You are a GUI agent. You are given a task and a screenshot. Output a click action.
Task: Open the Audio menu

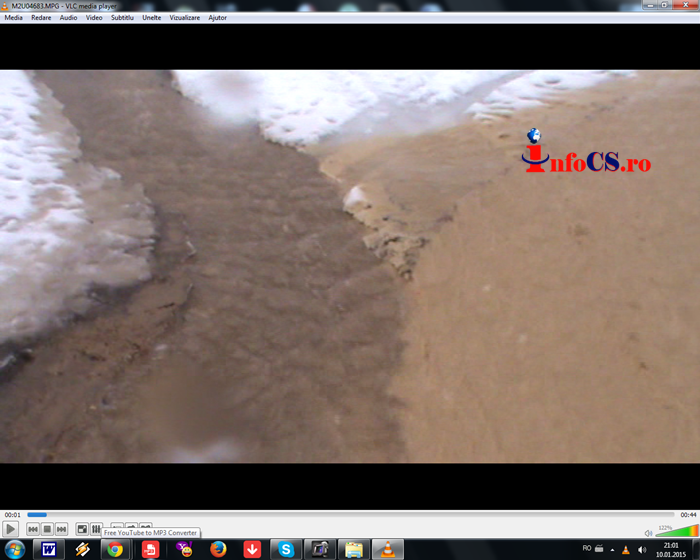point(68,17)
